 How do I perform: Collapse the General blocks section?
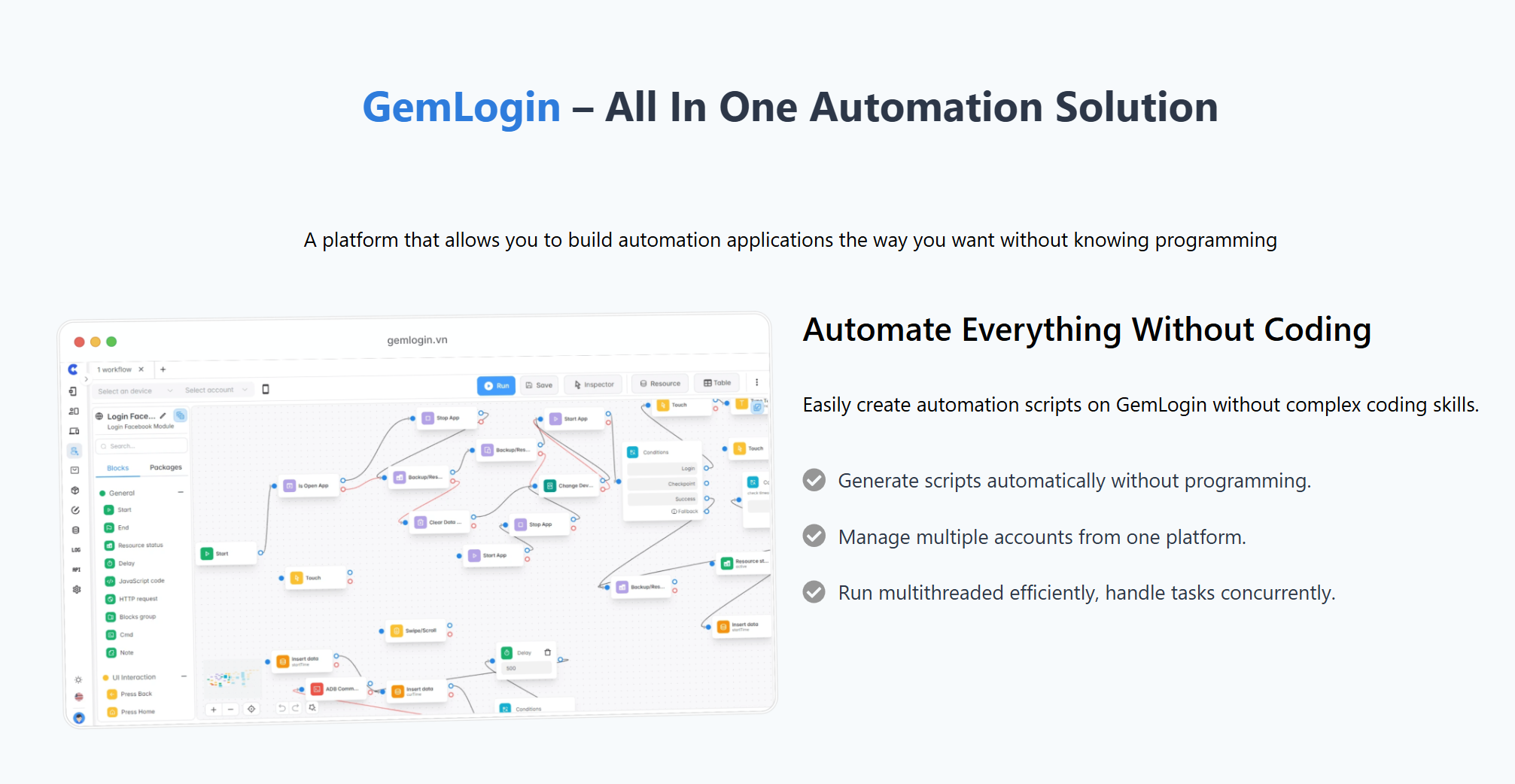pos(181,492)
